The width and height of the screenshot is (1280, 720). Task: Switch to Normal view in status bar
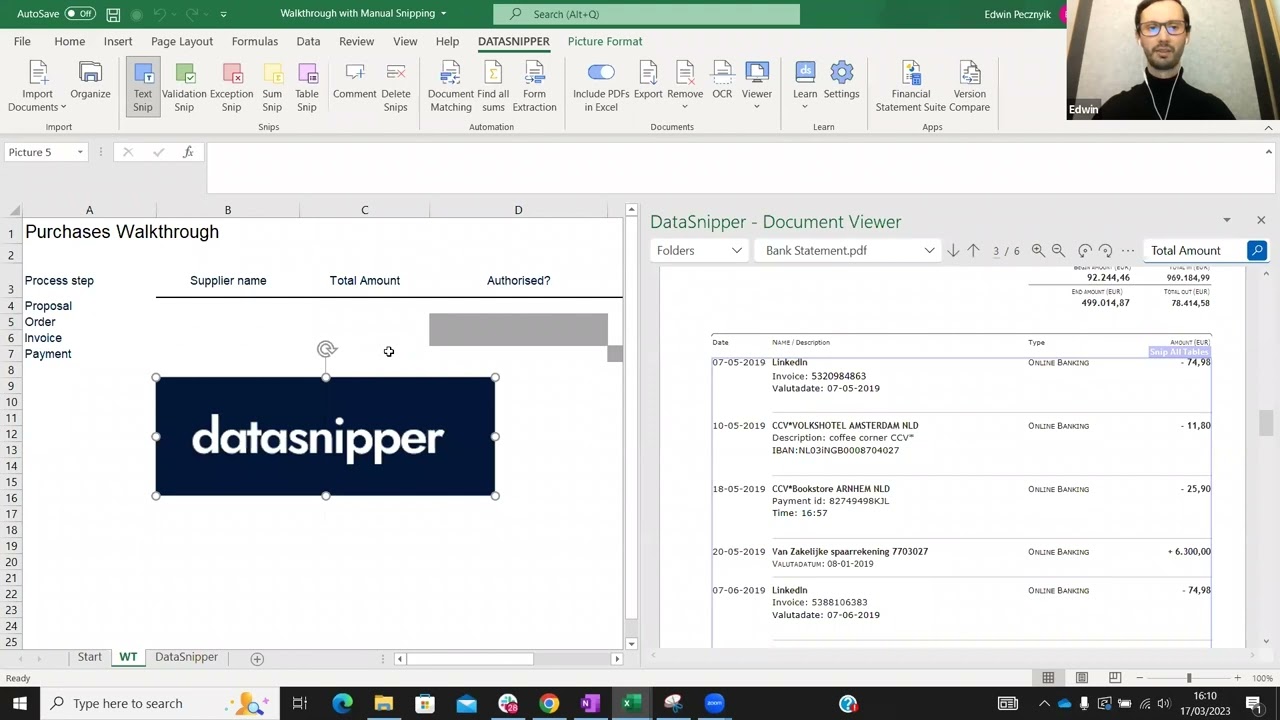click(x=1048, y=678)
